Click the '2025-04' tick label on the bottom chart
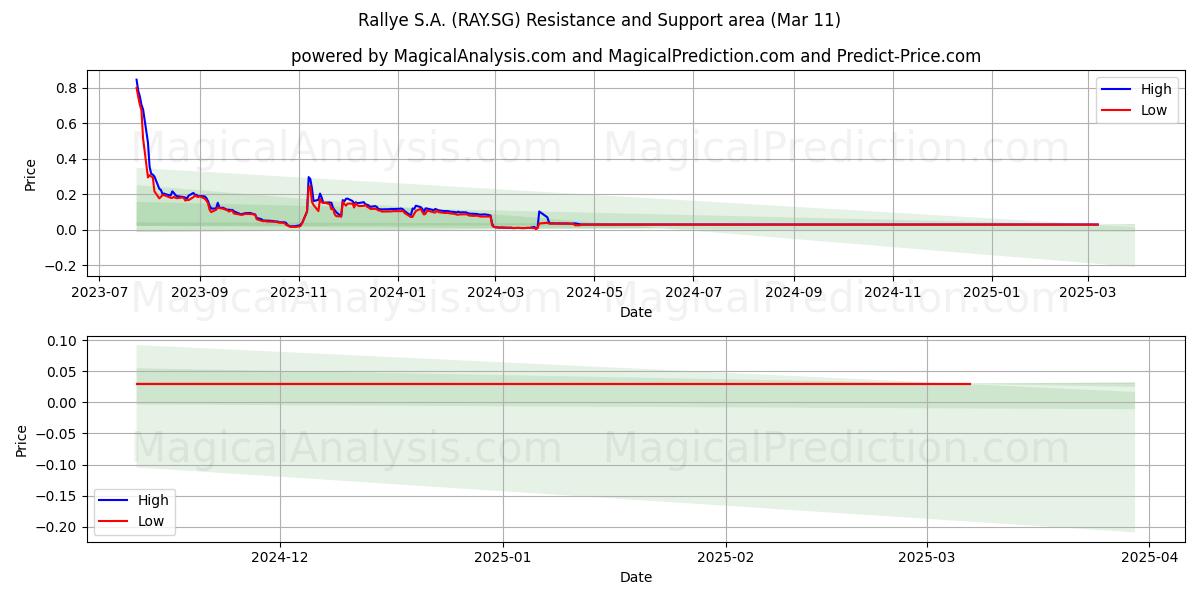The width and height of the screenshot is (1200, 600). 1149,557
